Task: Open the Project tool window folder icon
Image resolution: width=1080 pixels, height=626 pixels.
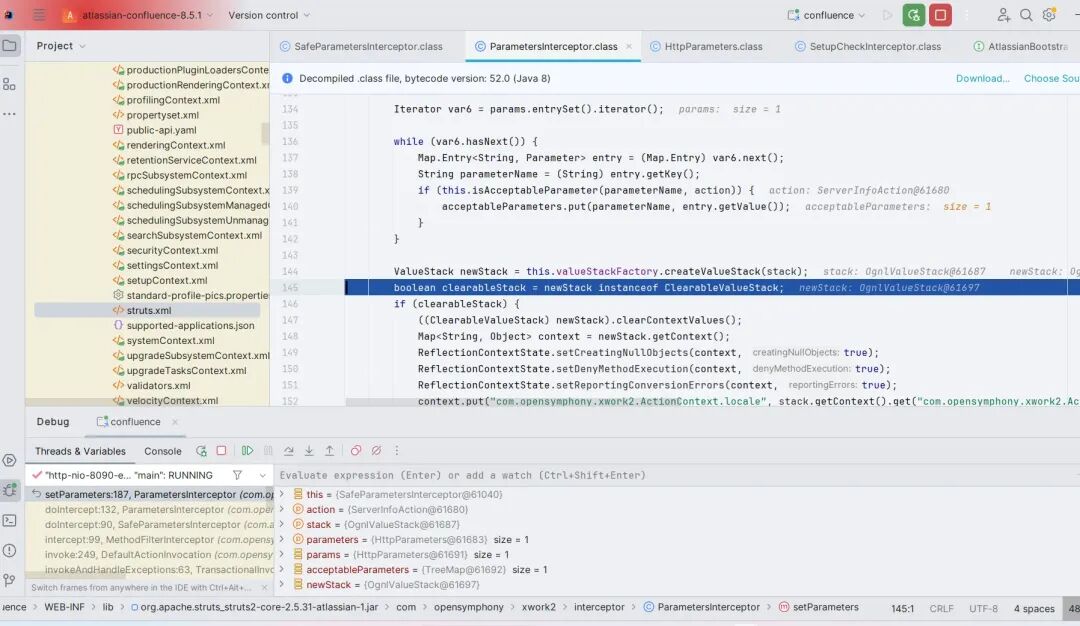Action: [10, 46]
